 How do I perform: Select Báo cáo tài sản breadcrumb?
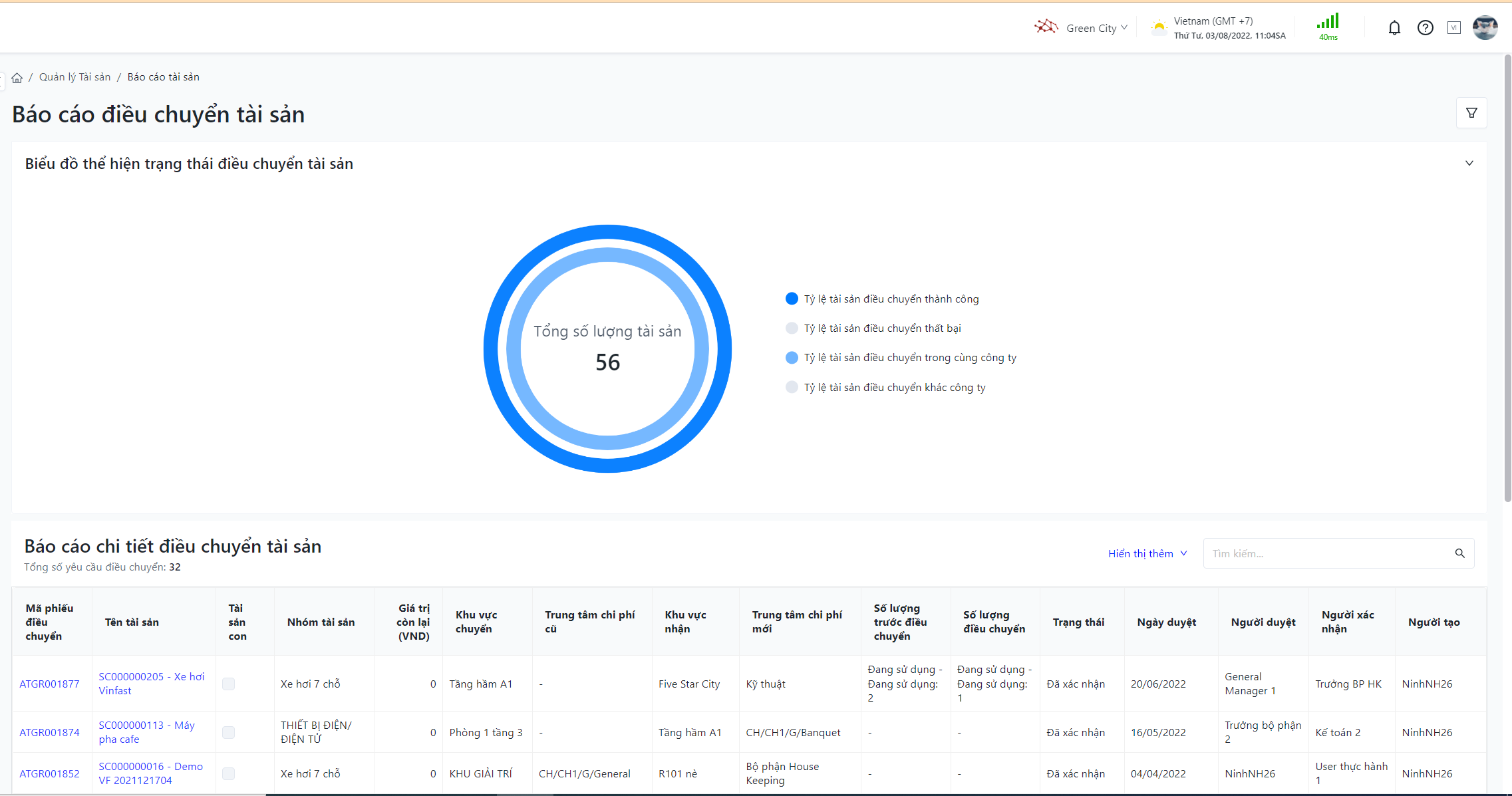[163, 77]
